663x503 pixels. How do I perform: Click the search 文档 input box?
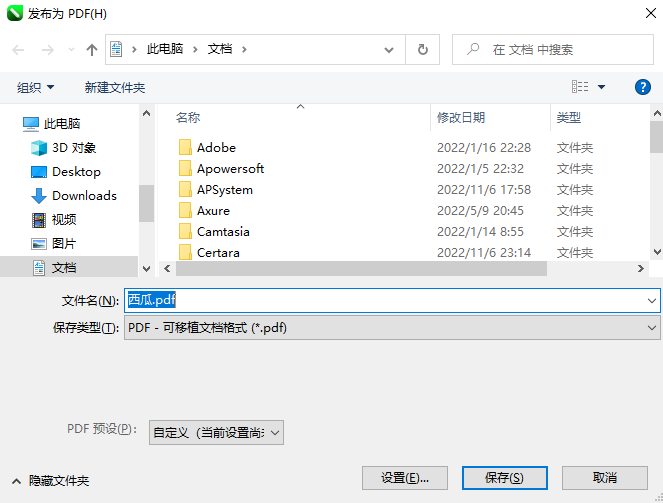point(553,49)
